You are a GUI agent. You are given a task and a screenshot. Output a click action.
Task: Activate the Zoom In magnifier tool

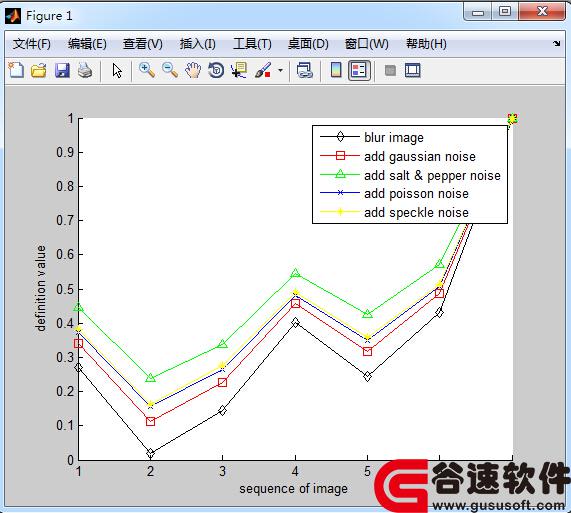(x=147, y=70)
